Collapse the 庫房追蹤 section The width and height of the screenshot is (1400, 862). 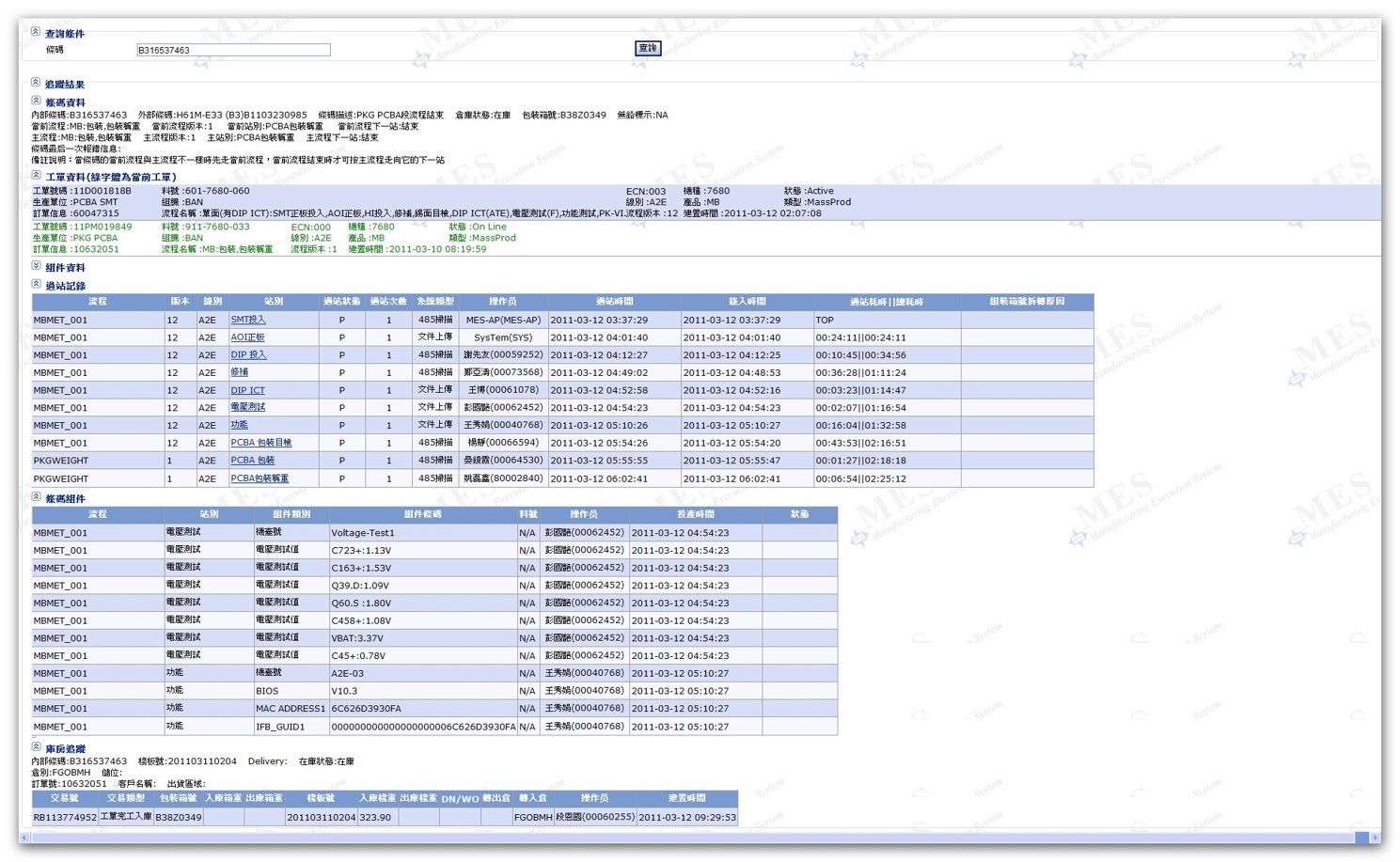pos(36,747)
